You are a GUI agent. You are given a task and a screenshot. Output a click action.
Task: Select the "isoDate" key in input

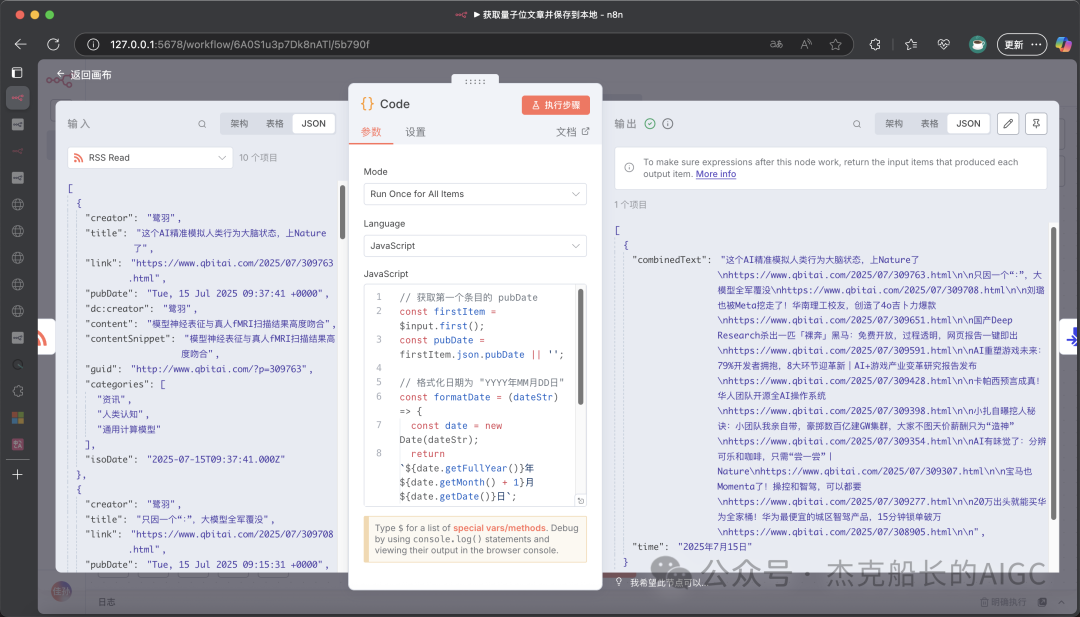110,459
